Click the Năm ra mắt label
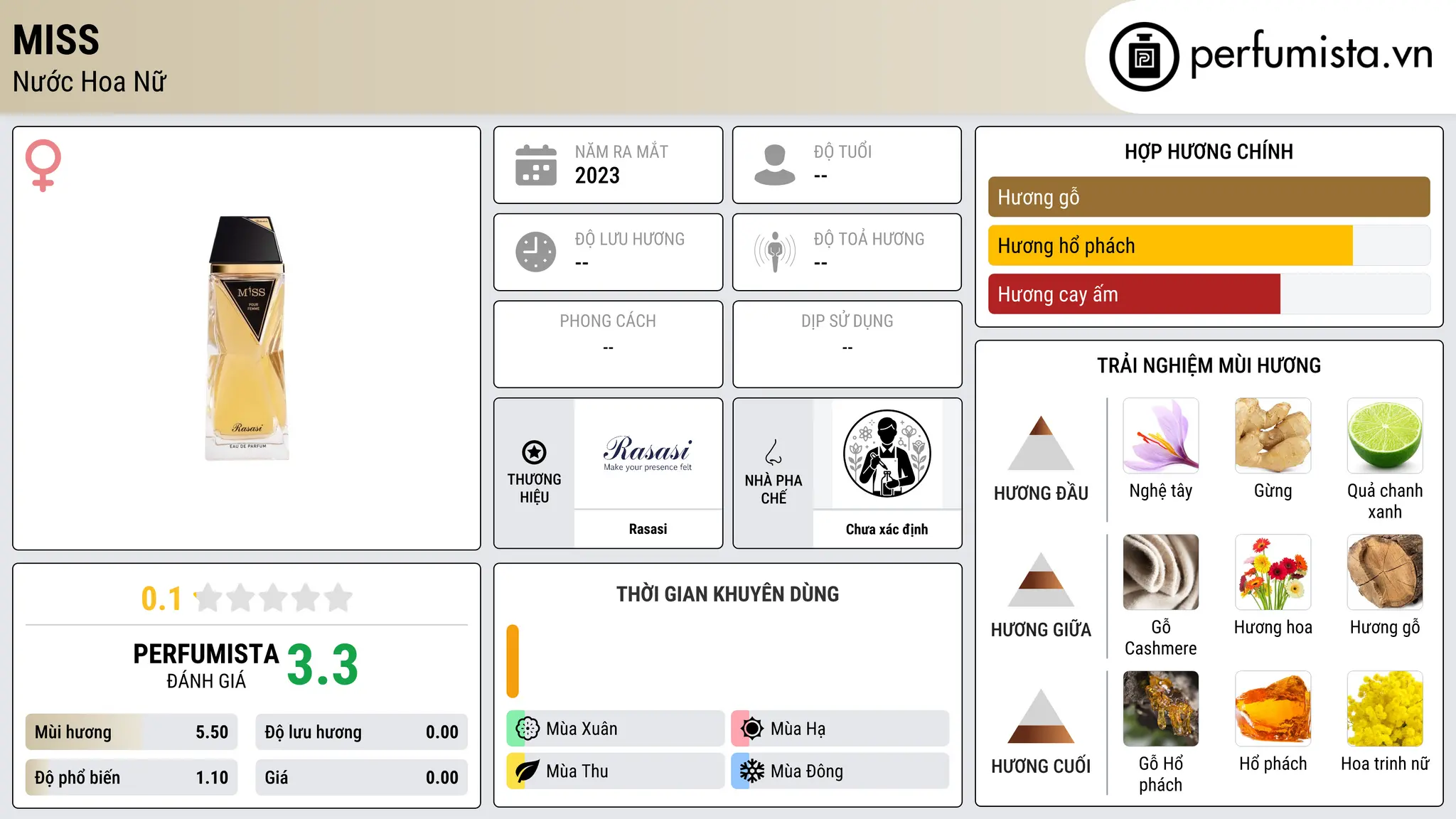 coord(621,151)
